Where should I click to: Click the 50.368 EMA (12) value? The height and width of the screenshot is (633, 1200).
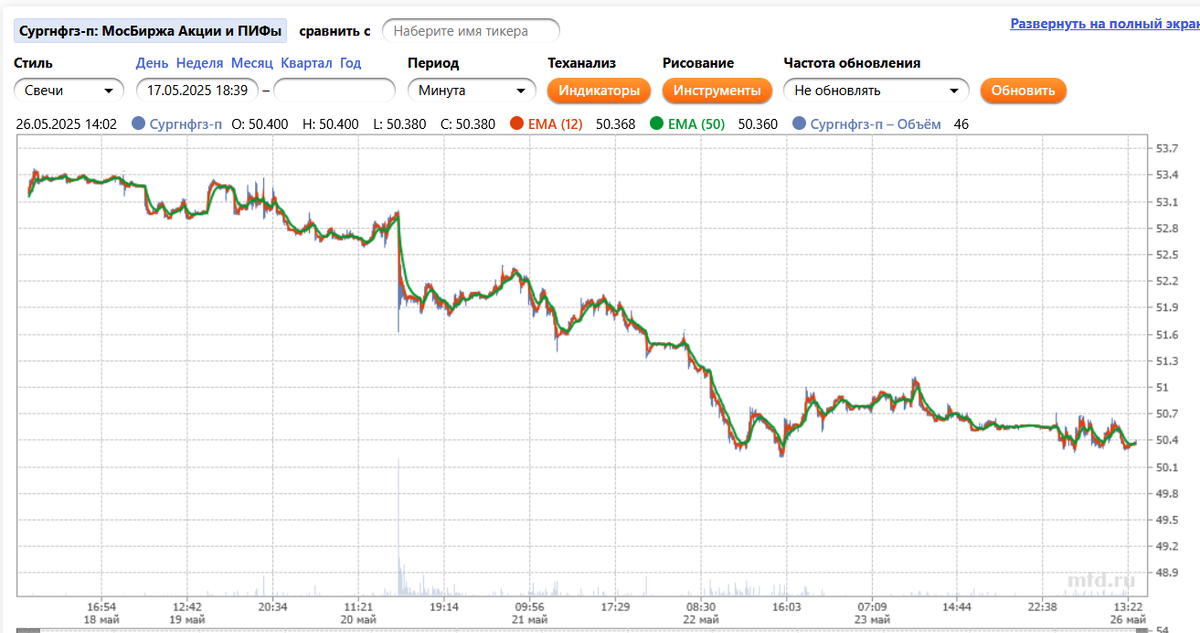pyautogui.click(x=615, y=124)
